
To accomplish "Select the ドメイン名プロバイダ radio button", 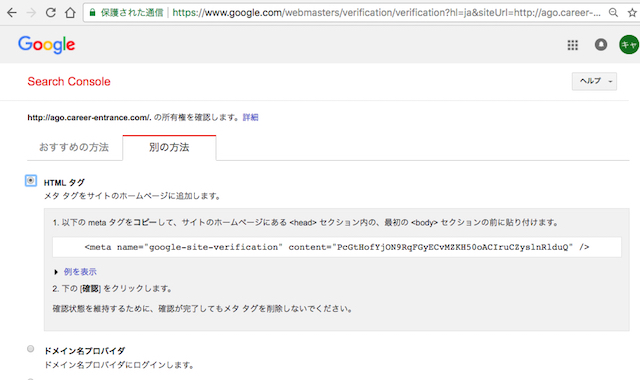I will 31,349.
